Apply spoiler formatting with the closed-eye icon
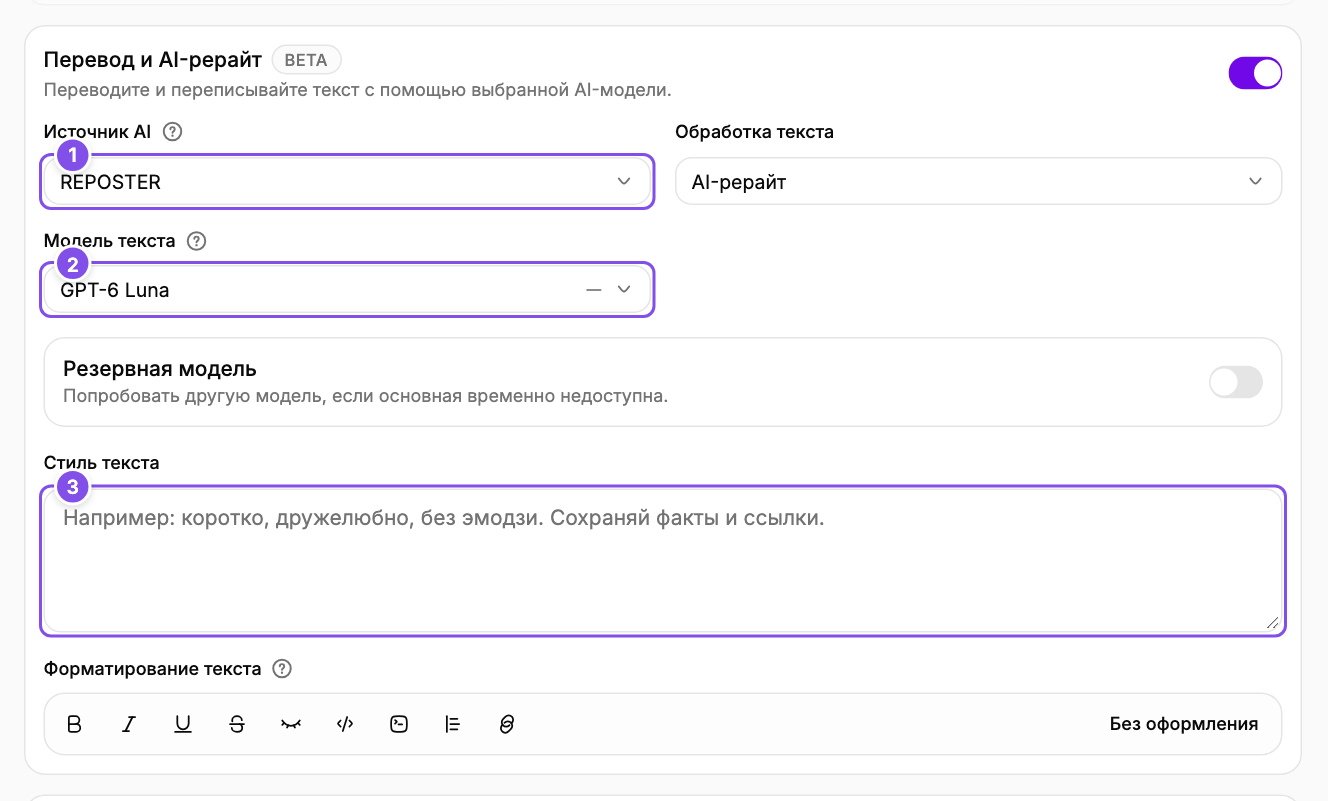Image resolution: width=1328 pixels, height=801 pixels. (291, 724)
